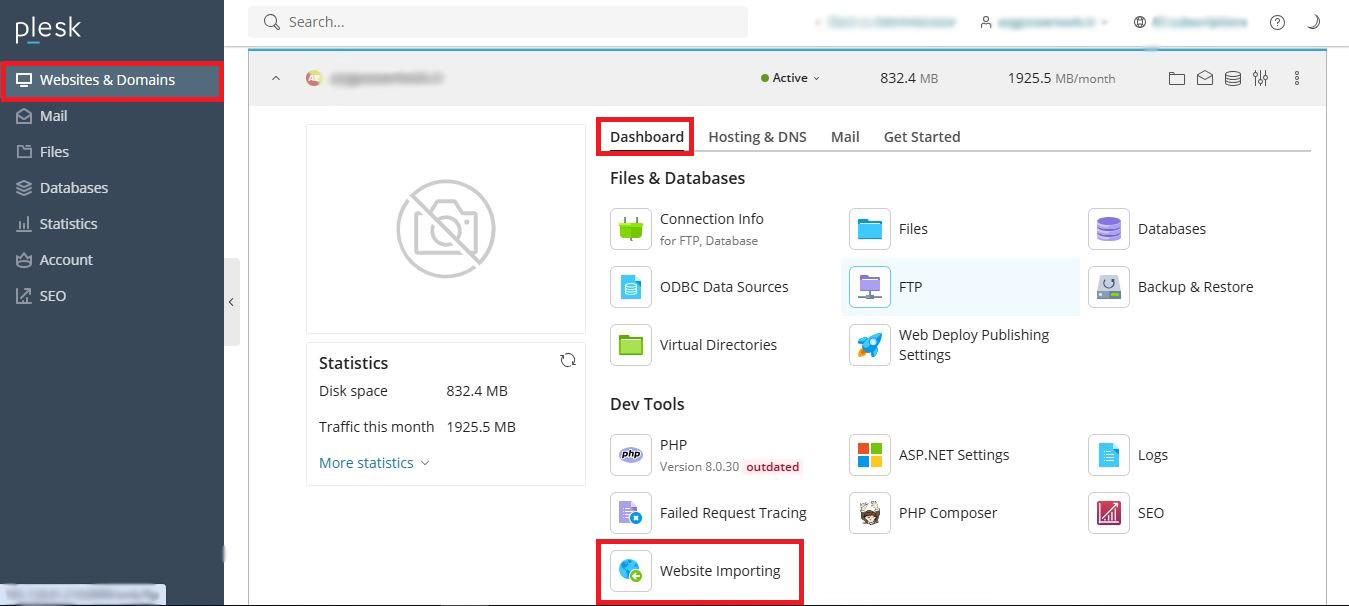Click the globe icon beside the subscriptions selector
This screenshot has height=606, width=1349.
(x=1140, y=22)
